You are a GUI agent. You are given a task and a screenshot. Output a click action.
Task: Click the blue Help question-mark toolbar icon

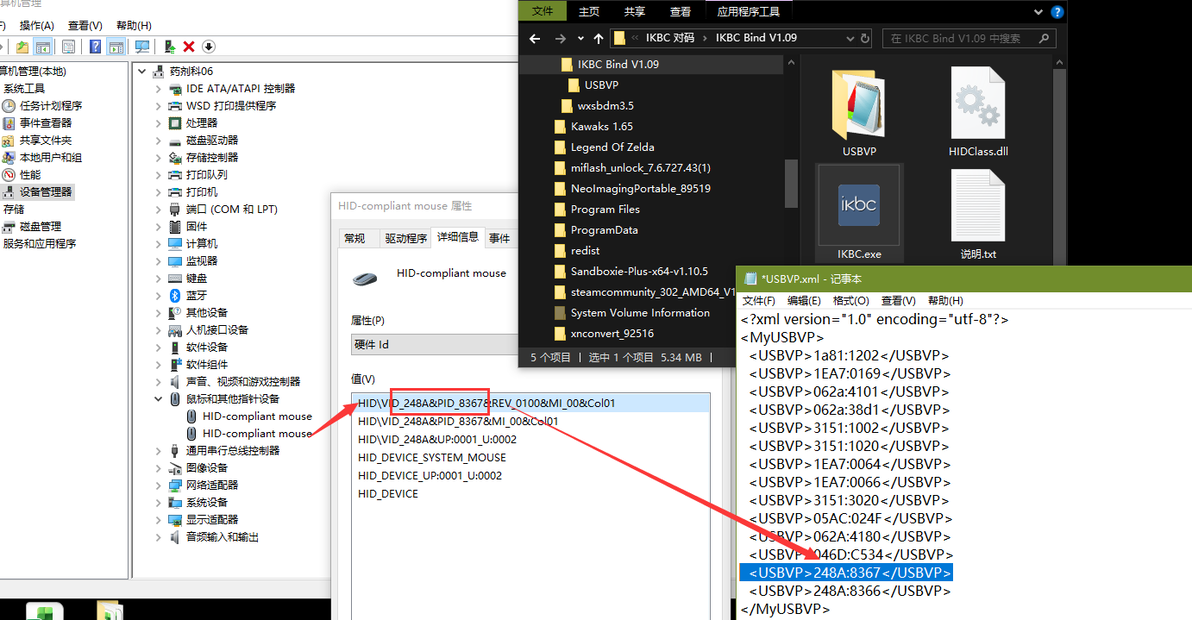point(95,47)
